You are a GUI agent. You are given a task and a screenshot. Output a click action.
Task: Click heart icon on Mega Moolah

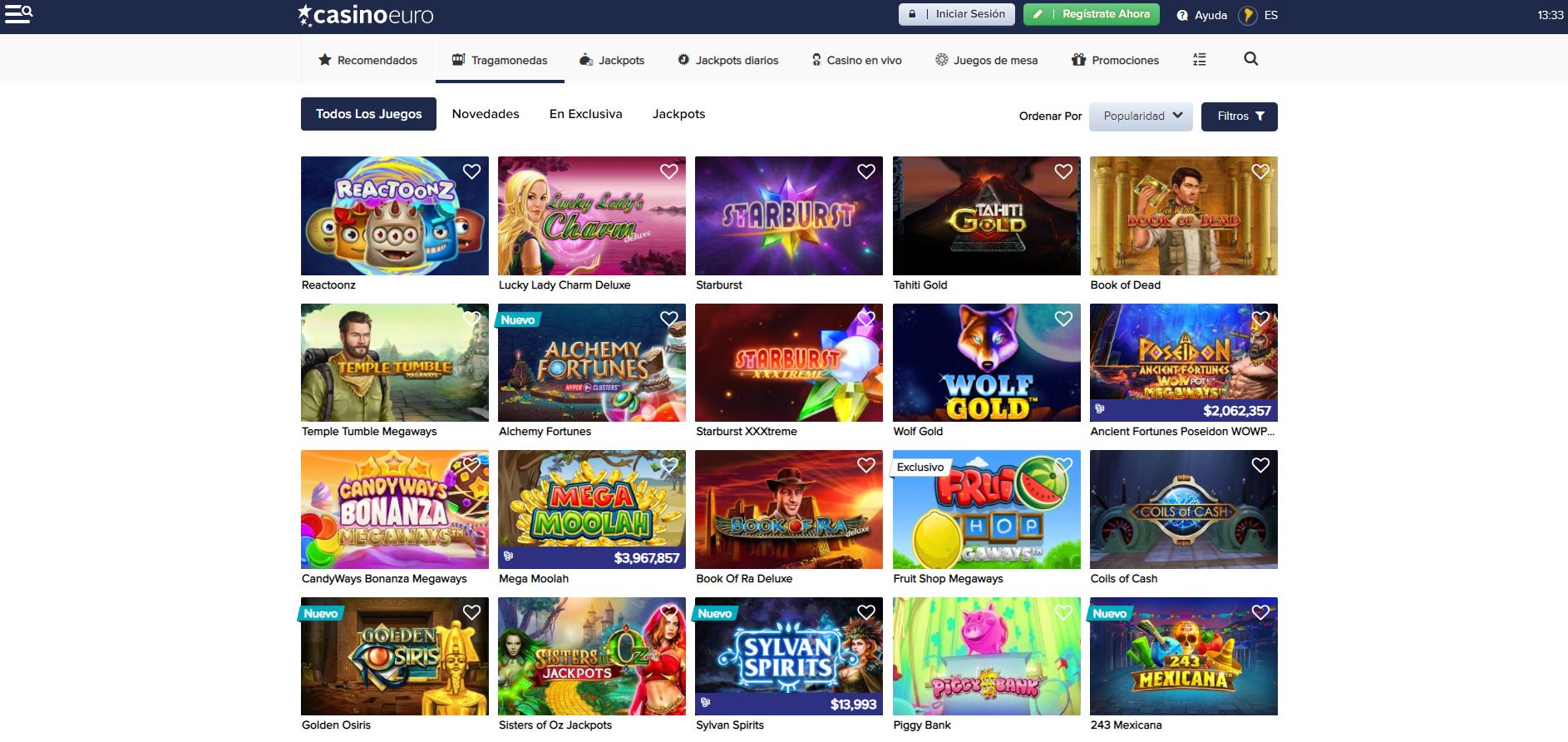click(668, 465)
